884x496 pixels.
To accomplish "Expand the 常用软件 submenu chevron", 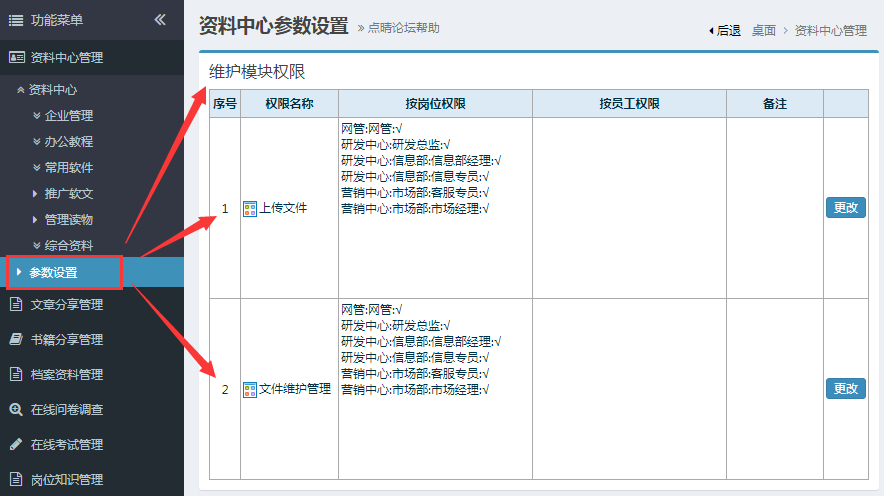I will [x=36, y=167].
